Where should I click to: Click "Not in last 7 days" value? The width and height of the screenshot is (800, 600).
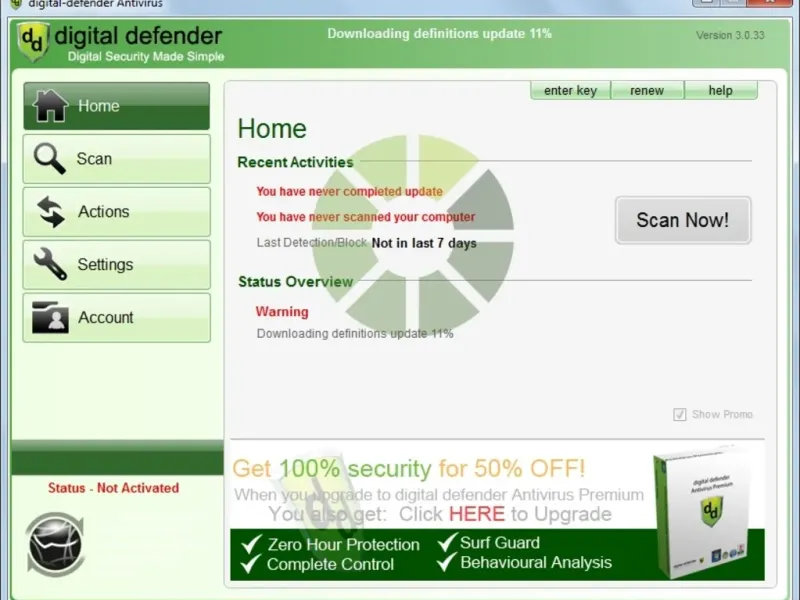(x=424, y=243)
